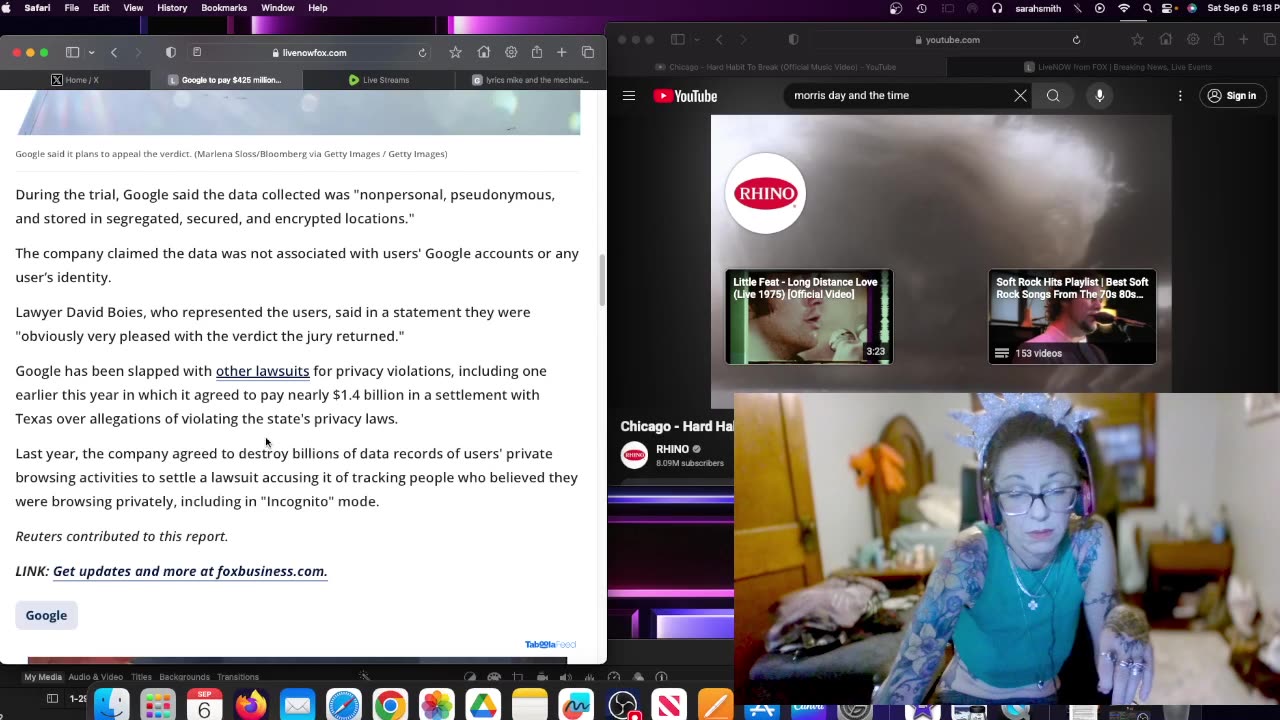Click the YouTube search field
Screen dimensions: 1280x720
point(900,96)
